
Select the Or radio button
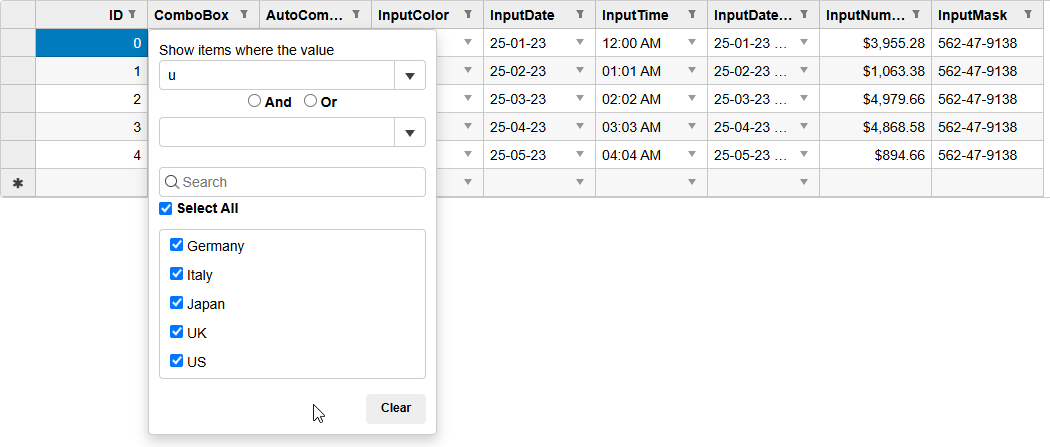point(311,101)
